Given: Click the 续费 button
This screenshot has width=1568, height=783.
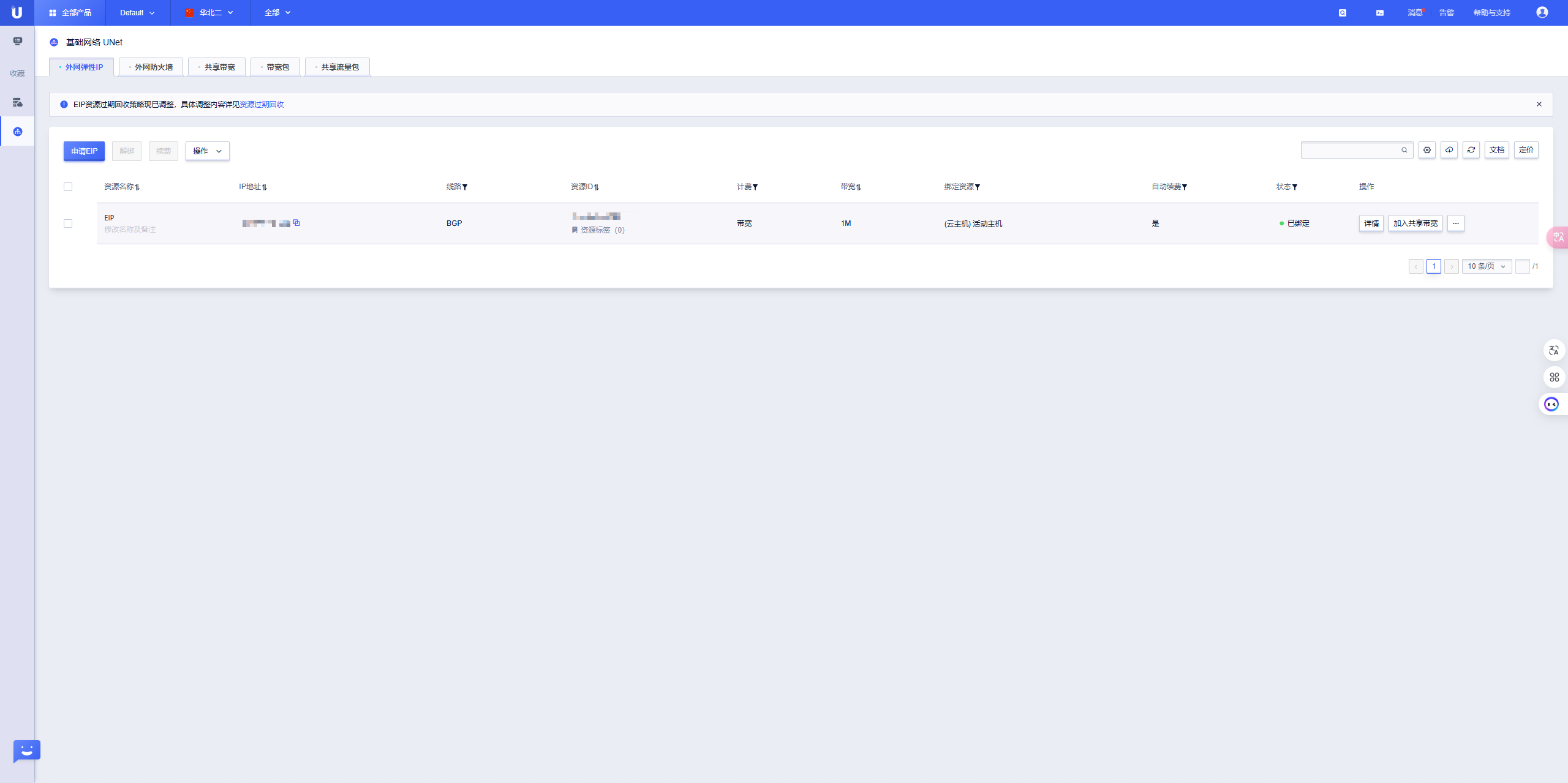Looking at the screenshot, I should [164, 151].
